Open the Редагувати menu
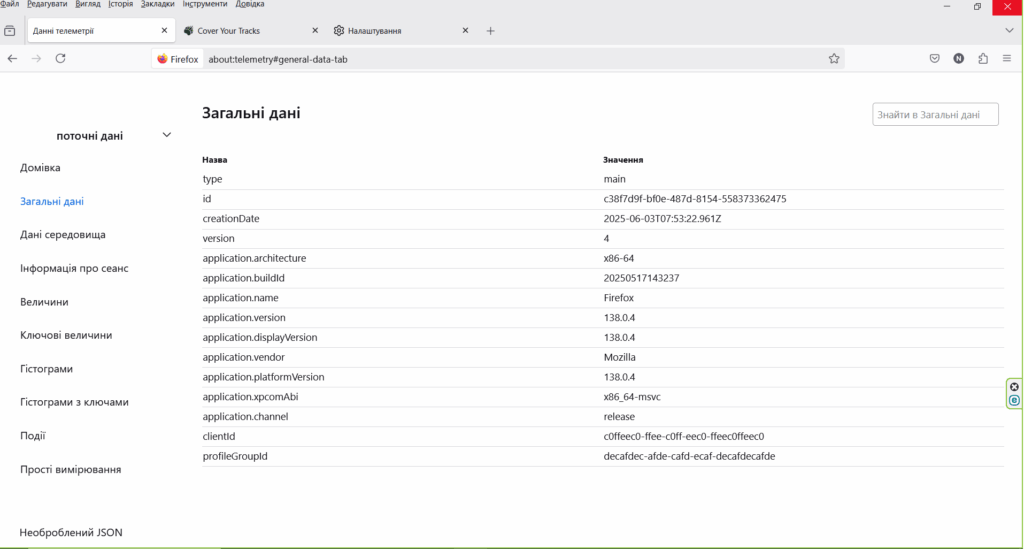The height and width of the screenshot is (549, 1024). click(x=47, y=4)
